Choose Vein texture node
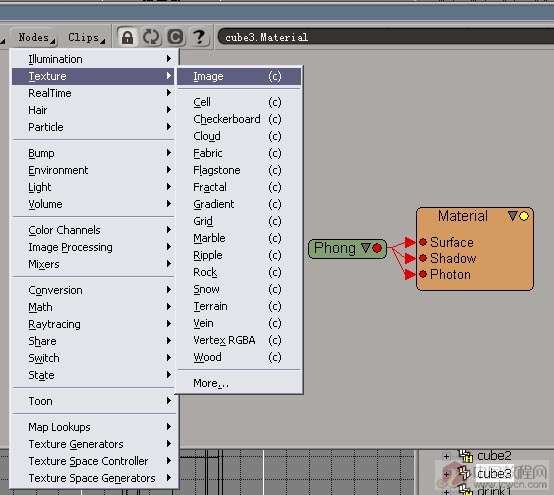This screenshot has height=495, width=554. 239,323
